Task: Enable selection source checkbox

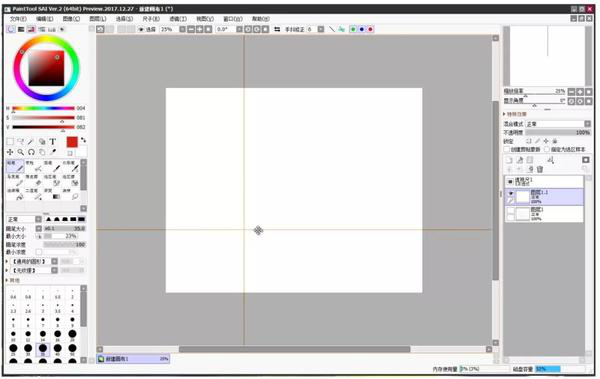Action: tap(547, 149)
